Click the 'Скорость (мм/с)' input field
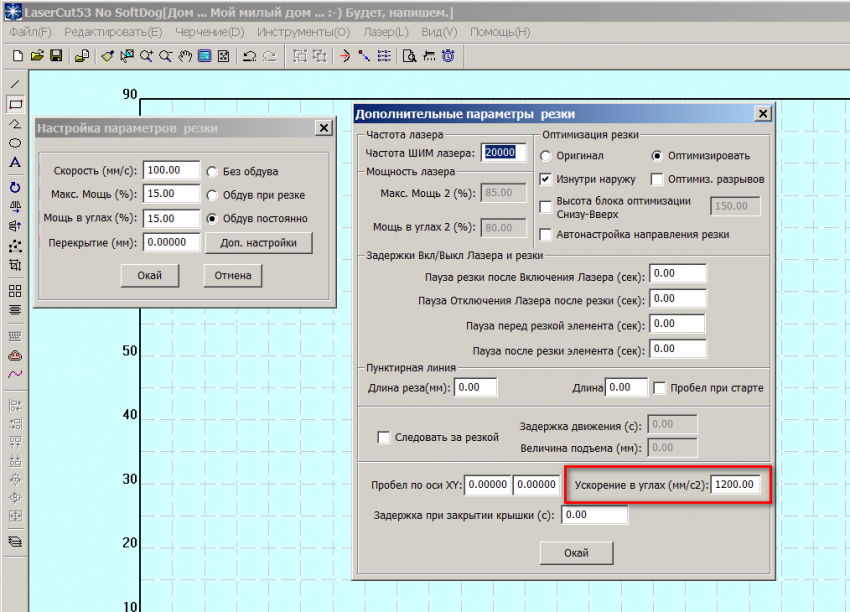This screenshot has width=850, height=612. click(x=171, y=171)
